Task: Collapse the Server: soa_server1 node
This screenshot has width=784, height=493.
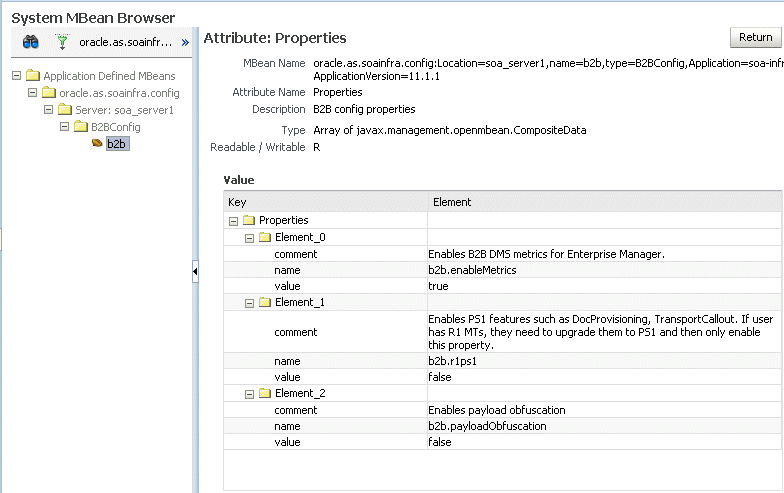Action: pos(48,110)
